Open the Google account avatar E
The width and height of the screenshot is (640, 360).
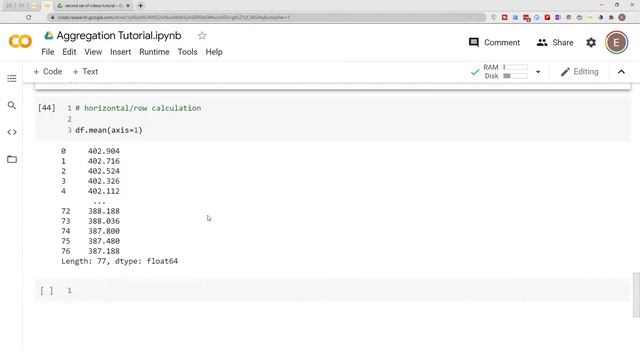[x=616, y=42]
